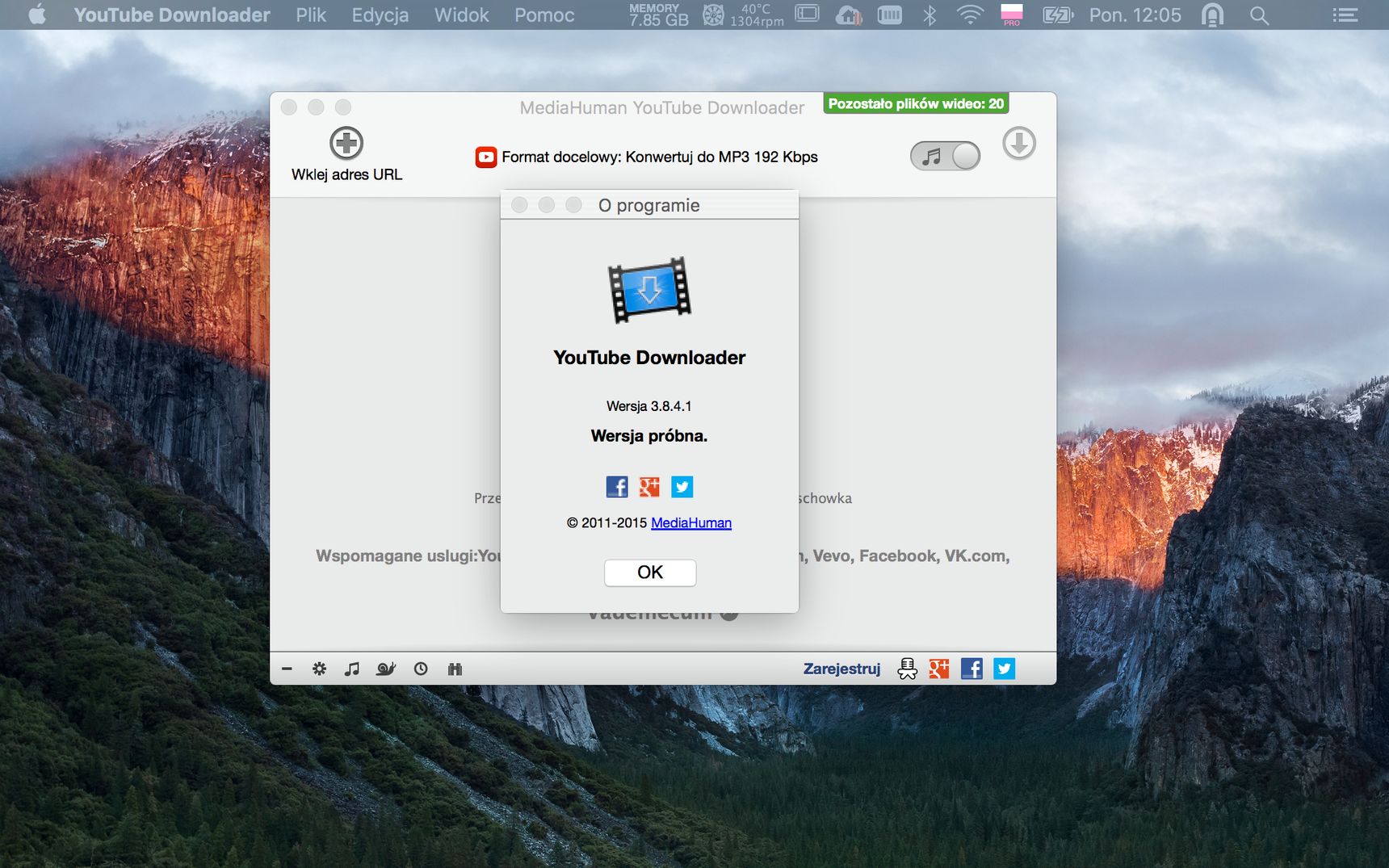Click the display menu bar icon
The image size is (1389, 868).
tap(807, 14)
